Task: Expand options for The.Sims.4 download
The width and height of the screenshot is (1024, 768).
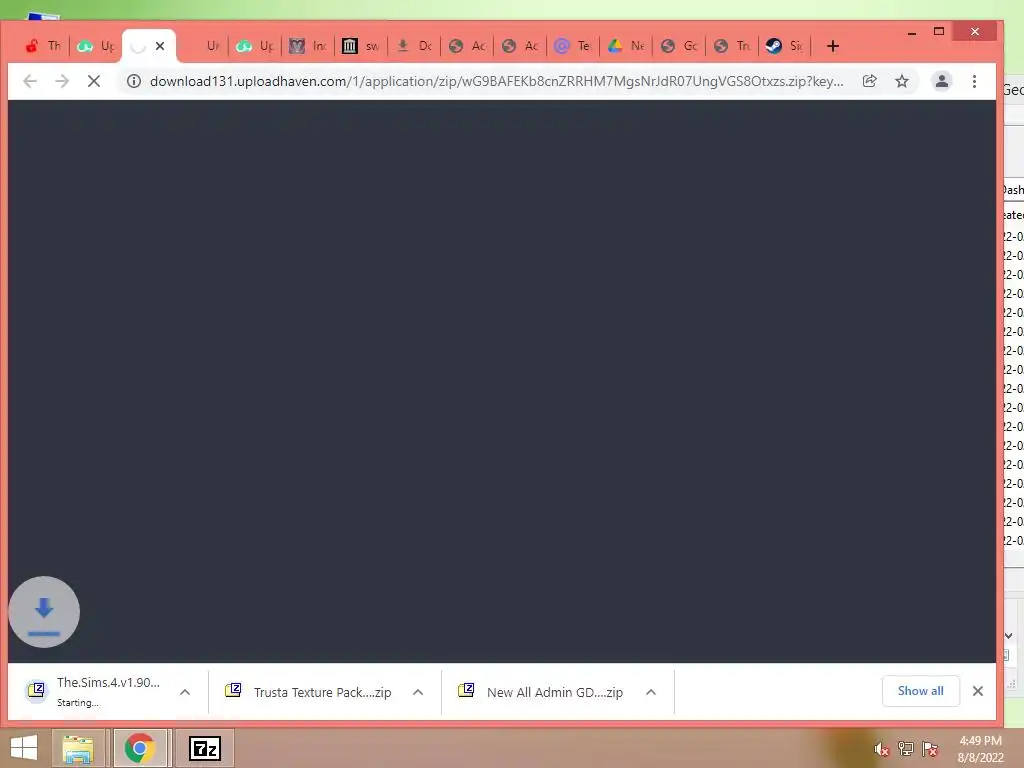Action: (x=185, y=692)
